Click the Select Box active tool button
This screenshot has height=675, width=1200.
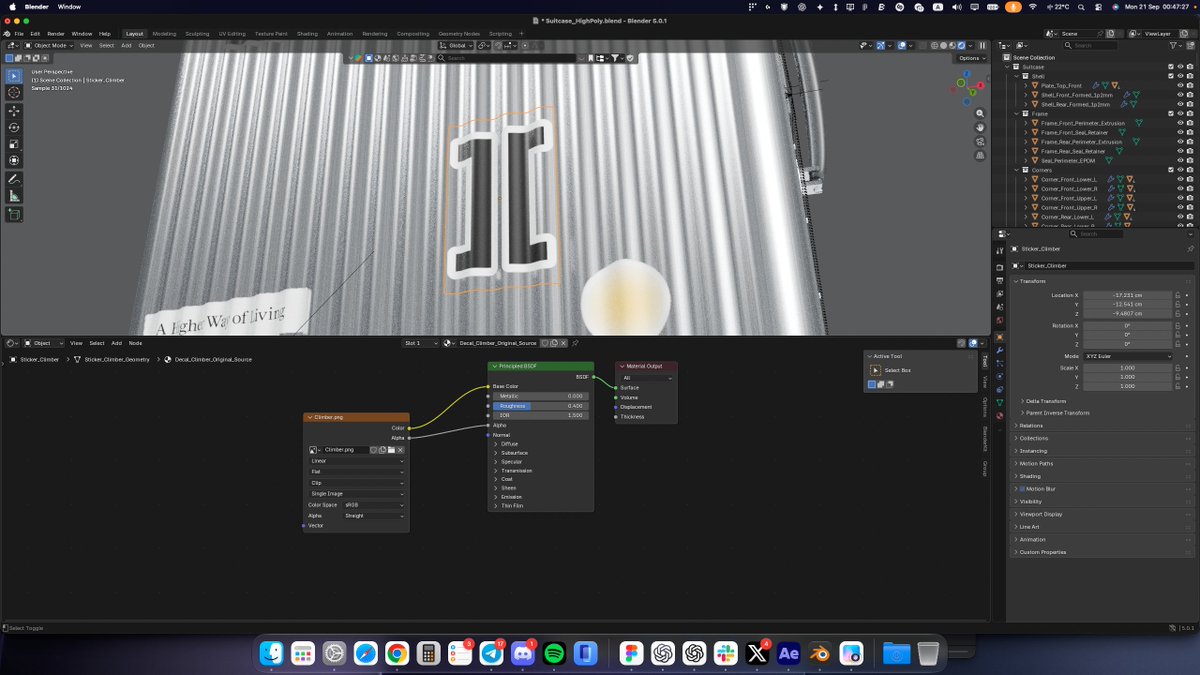[x=876, y=370]
